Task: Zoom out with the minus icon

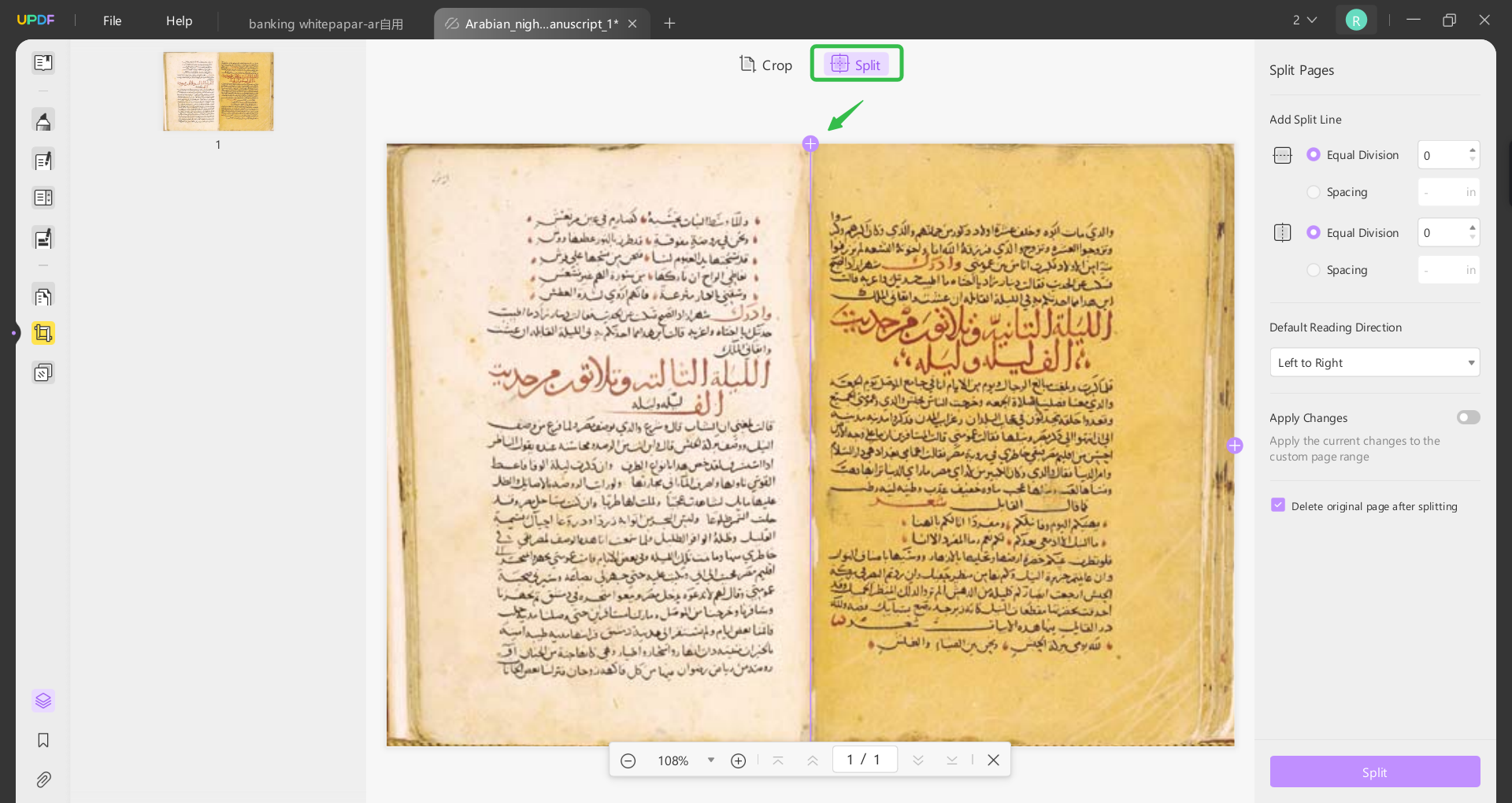Action: pos(628,760)
